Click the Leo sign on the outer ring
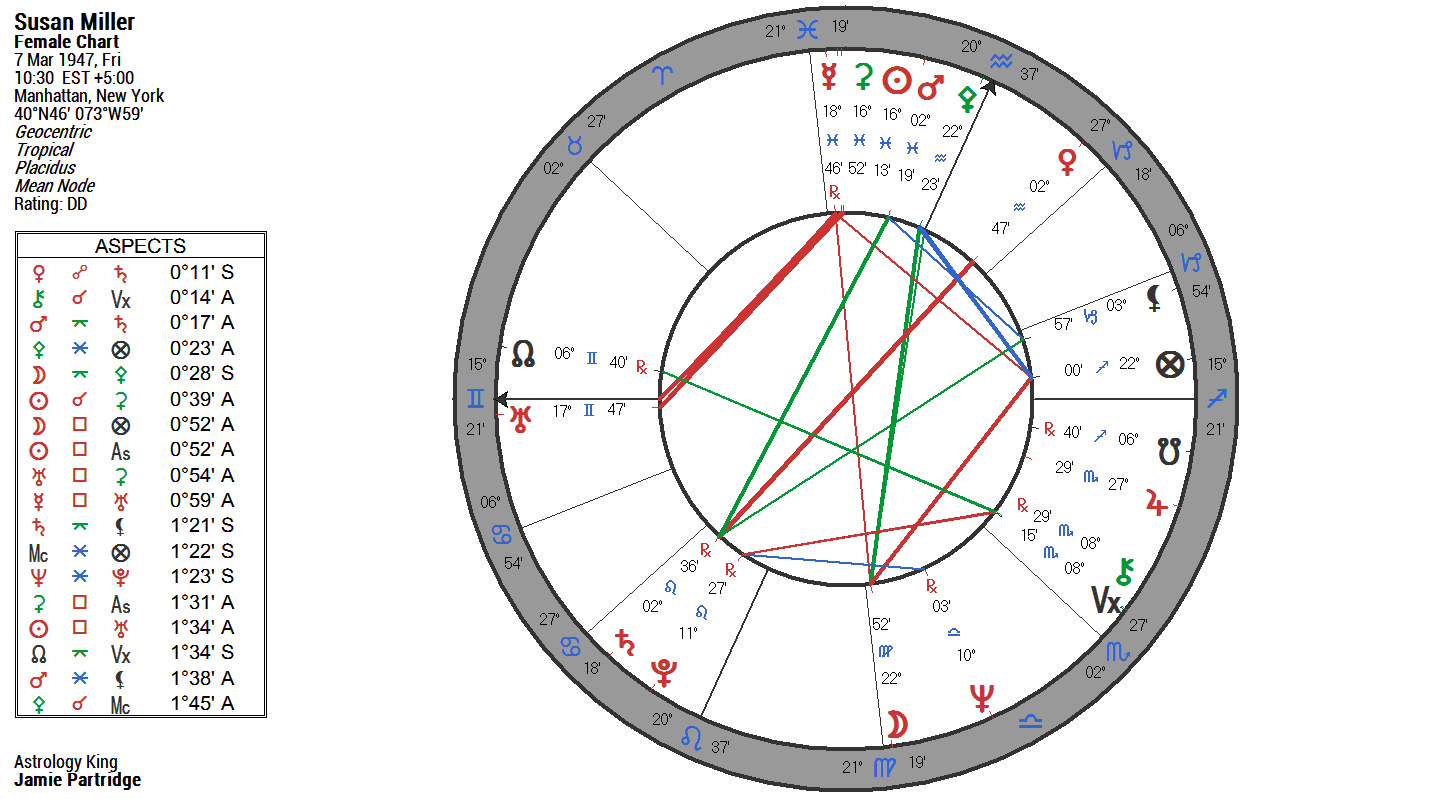The image size is (1437, 799). point(691,738)
